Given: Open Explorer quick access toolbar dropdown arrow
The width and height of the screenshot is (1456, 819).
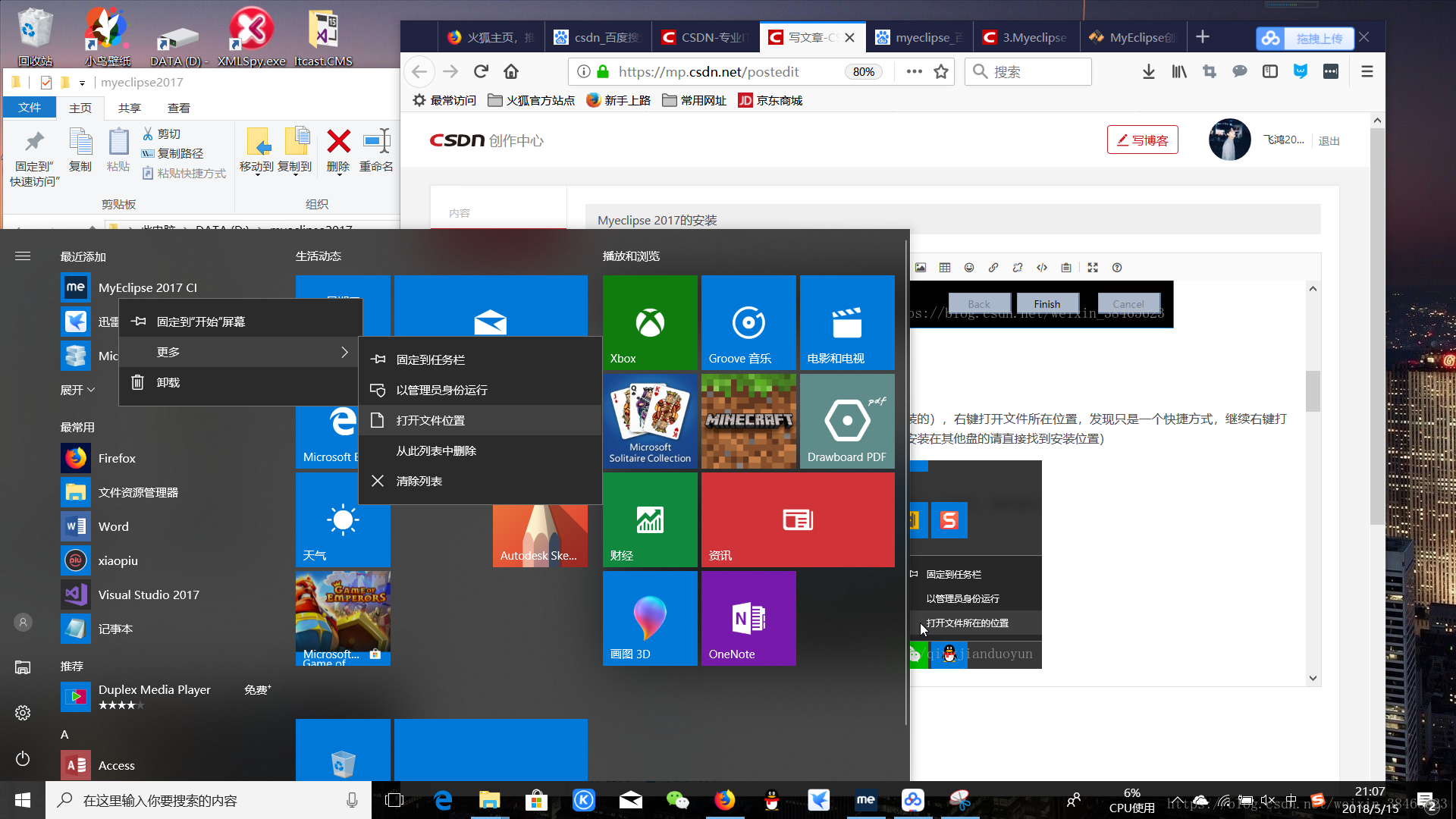Looking at the screenshot, I should pyautogui.click(x=82, y=83).
